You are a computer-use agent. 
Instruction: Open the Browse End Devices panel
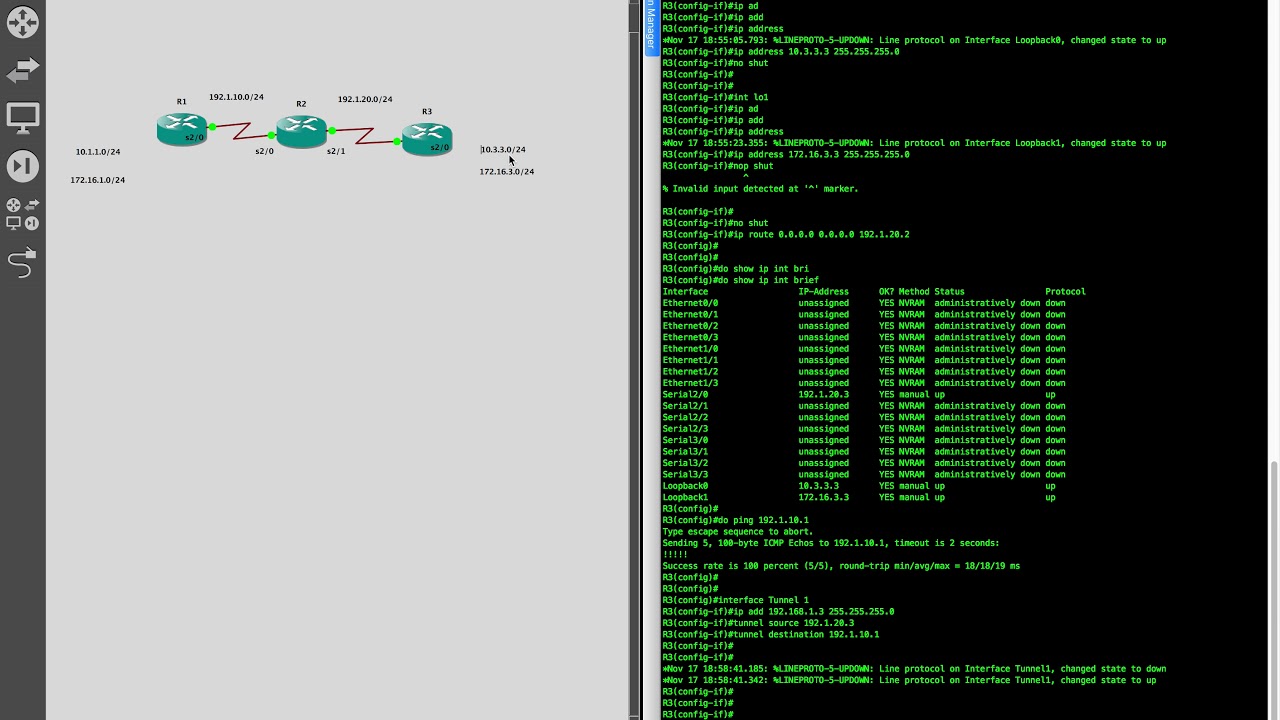click(x=22, y=118)
